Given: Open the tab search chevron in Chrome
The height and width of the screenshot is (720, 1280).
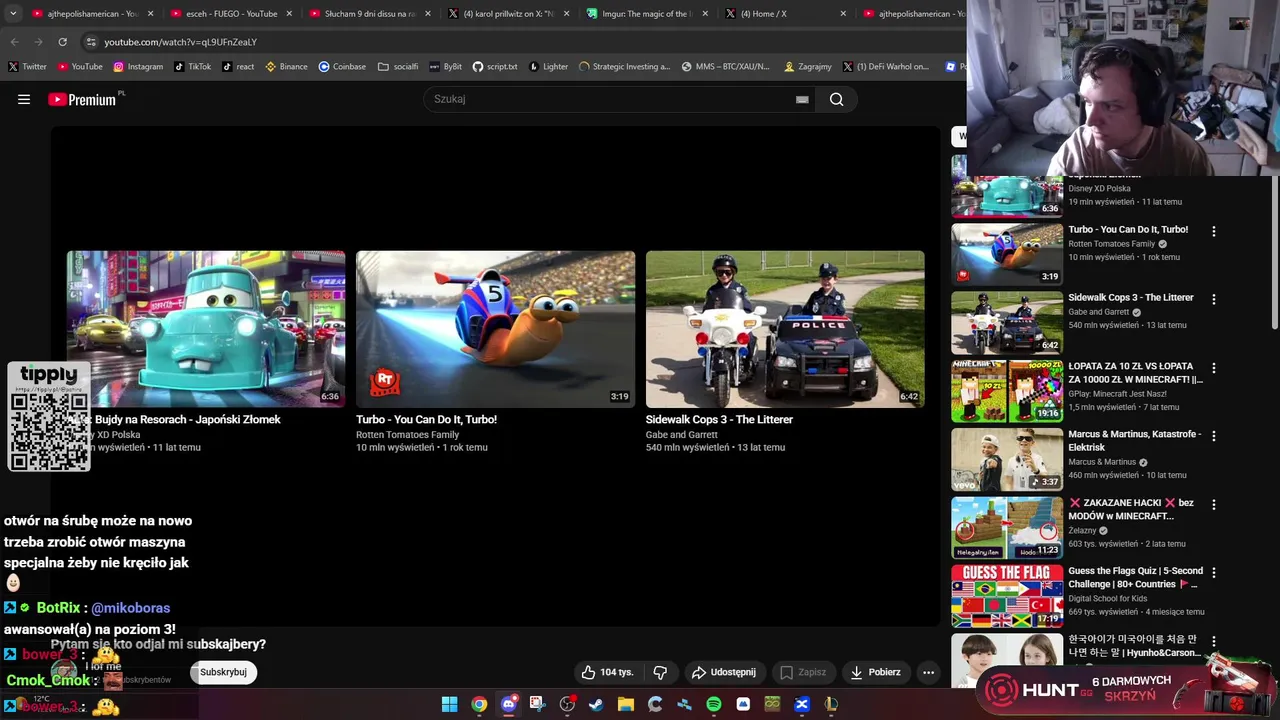Looking at the screenshot, I should 13,14.
